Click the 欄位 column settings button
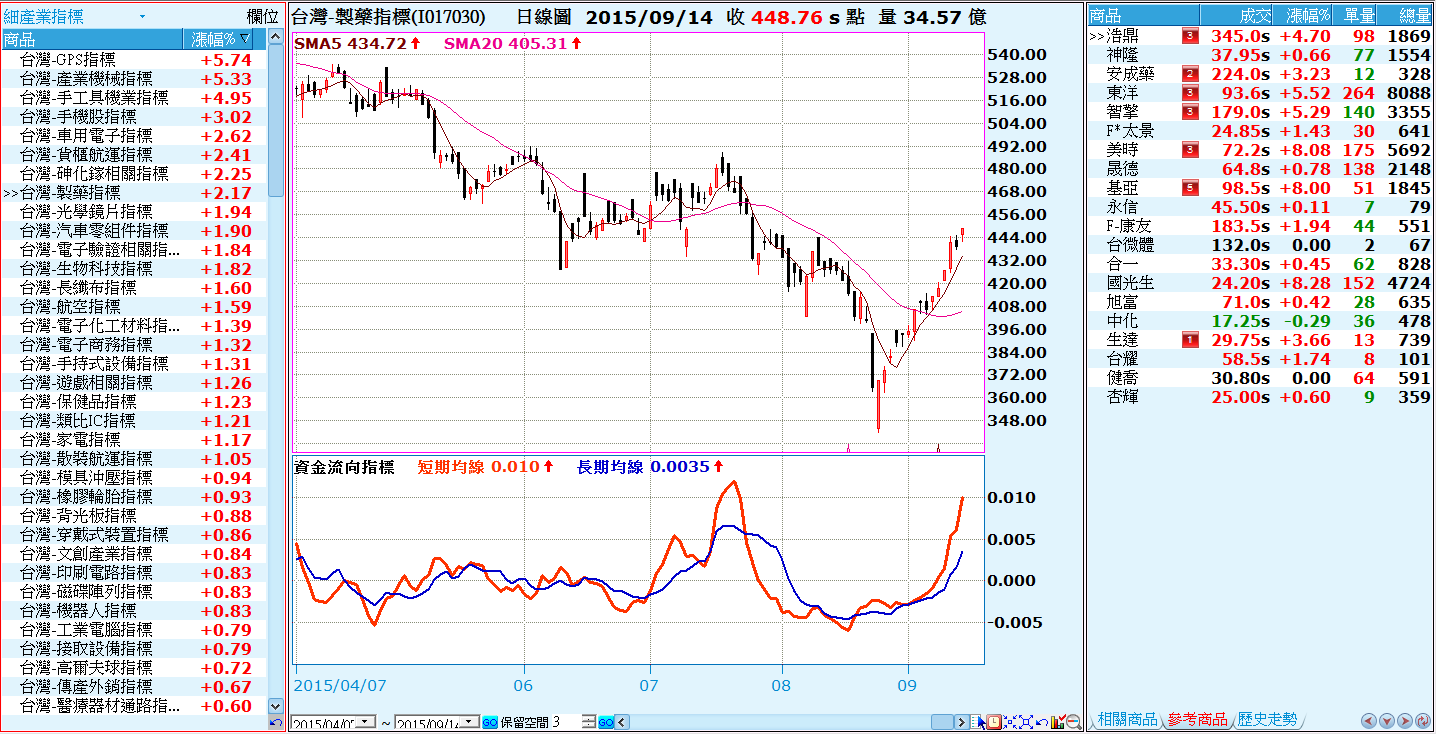1436x734 pixels. click(x=263, y=17)
